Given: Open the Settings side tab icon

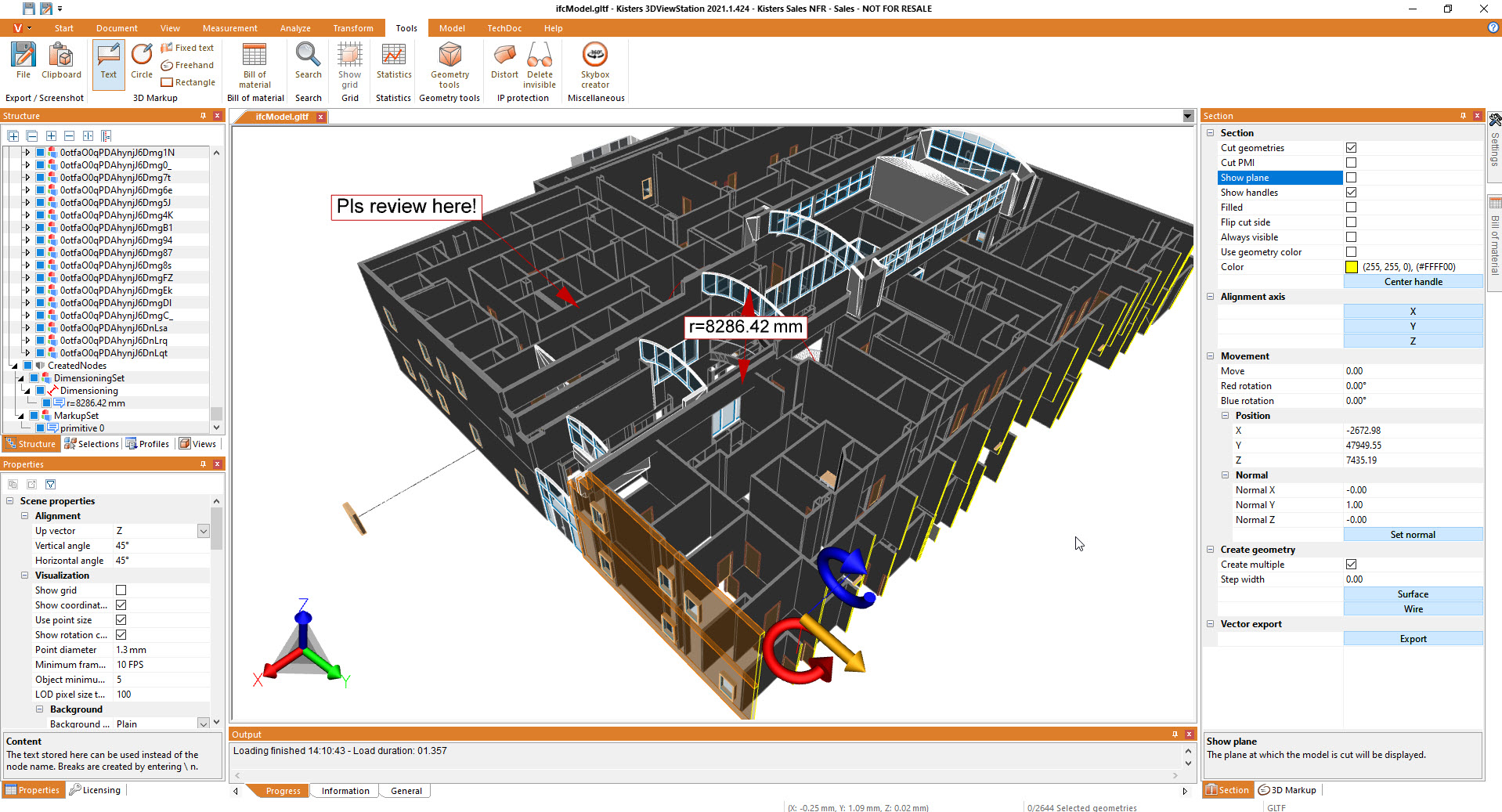Looking at the screenshot, I should [1494, 120].
